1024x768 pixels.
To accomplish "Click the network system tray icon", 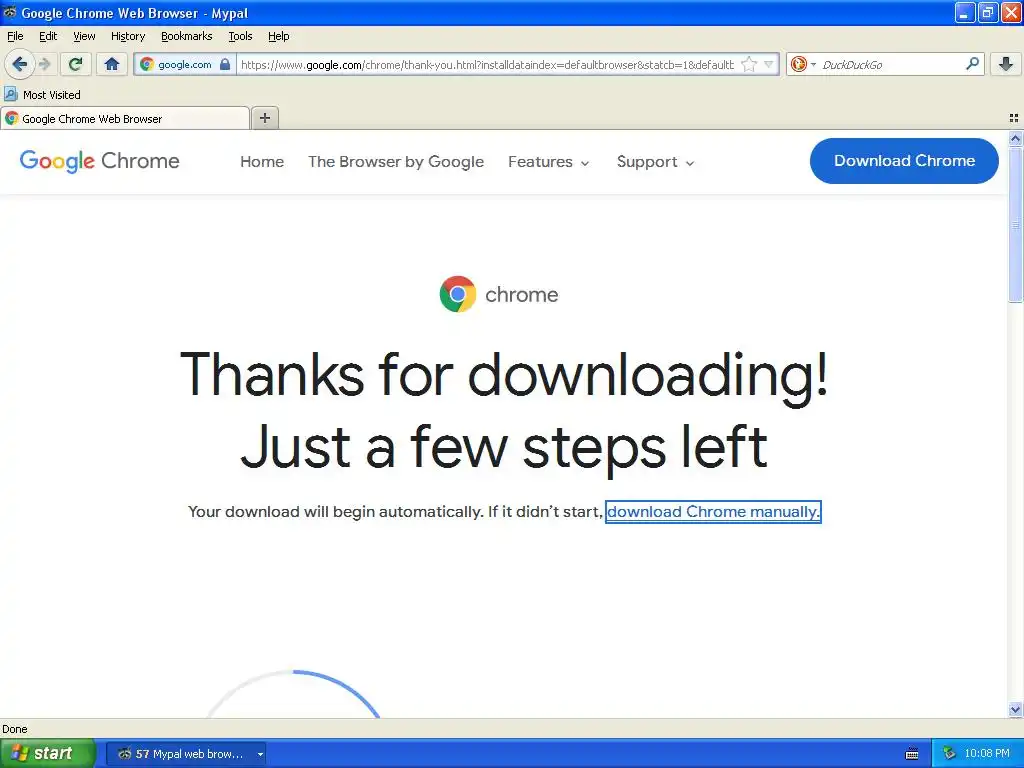I will pos(949,754).
